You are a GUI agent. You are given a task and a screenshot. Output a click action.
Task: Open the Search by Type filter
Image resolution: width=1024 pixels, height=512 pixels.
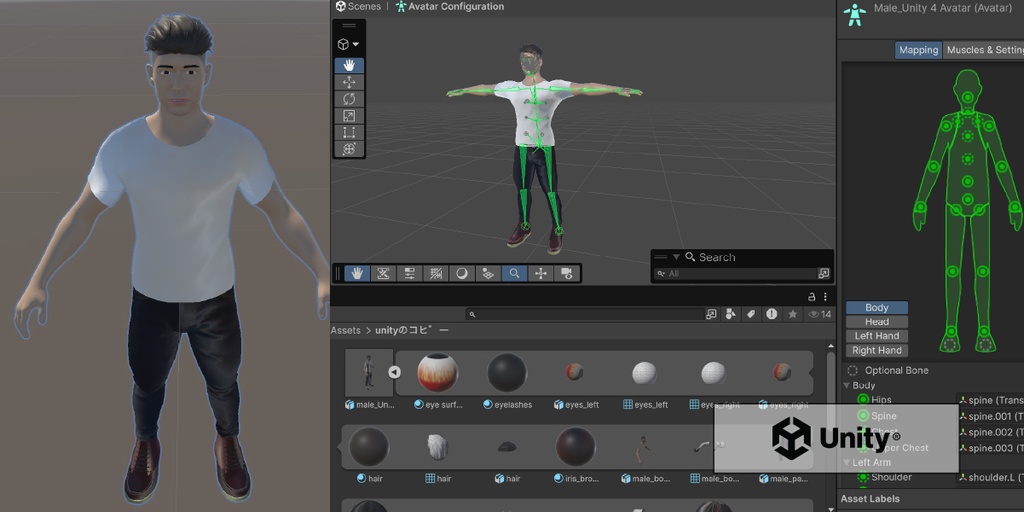(x=731, y=314)
